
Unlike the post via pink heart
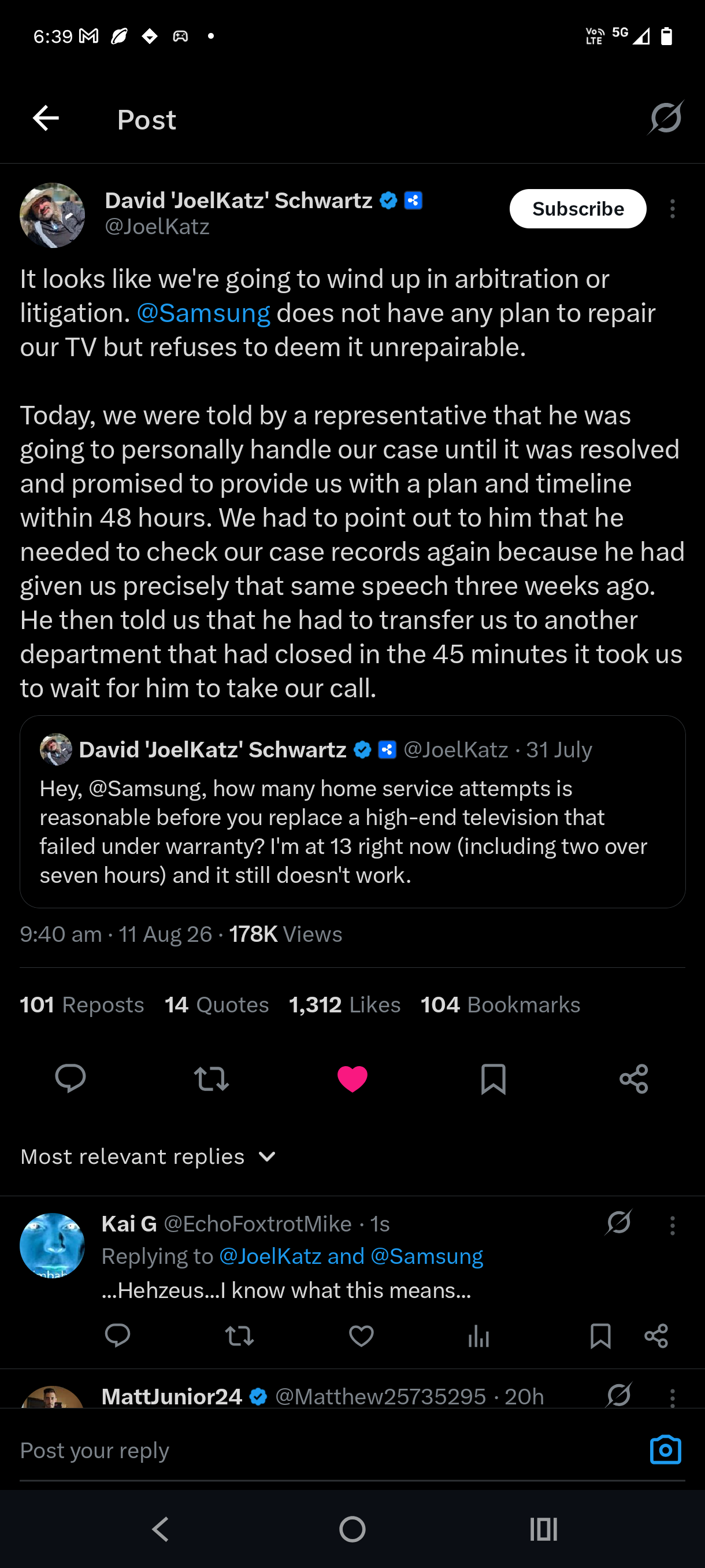(x=352, y=1079)
